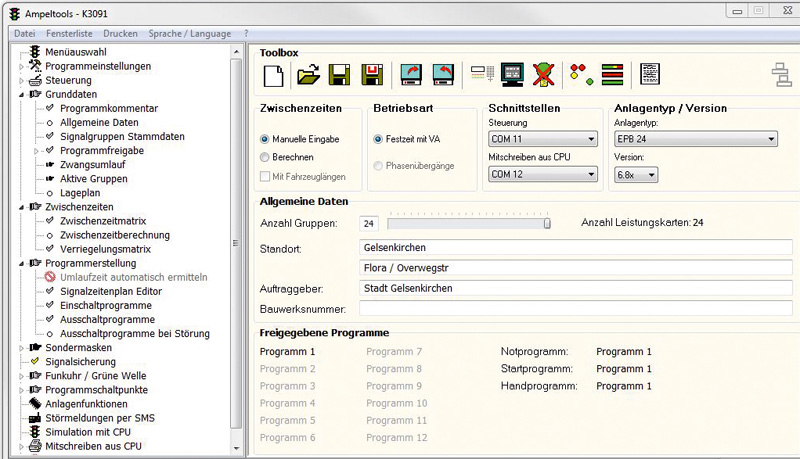The image size is (800, 459).
Task: Click the red floppy disk icon
Action: tap(373, 74)
